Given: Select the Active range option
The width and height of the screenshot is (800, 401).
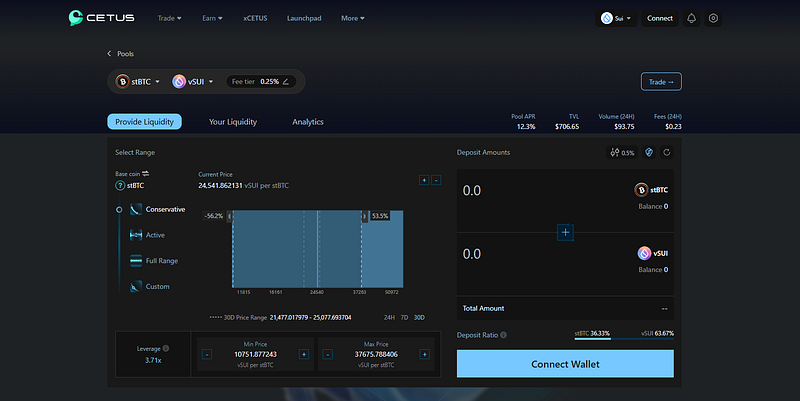Looking at the screenshot, I should [x=147, y=235].
